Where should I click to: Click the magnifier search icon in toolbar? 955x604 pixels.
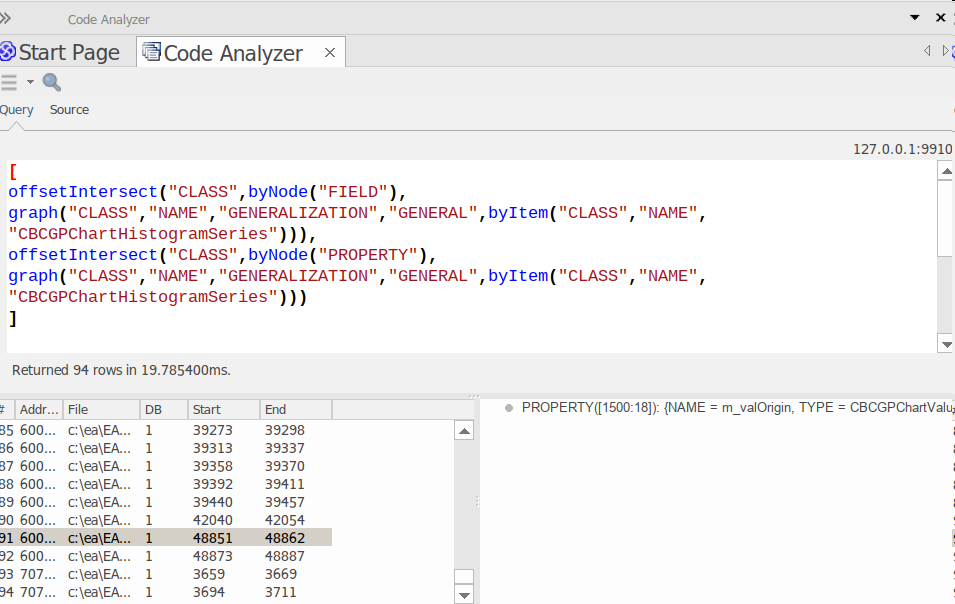[52, 82]
